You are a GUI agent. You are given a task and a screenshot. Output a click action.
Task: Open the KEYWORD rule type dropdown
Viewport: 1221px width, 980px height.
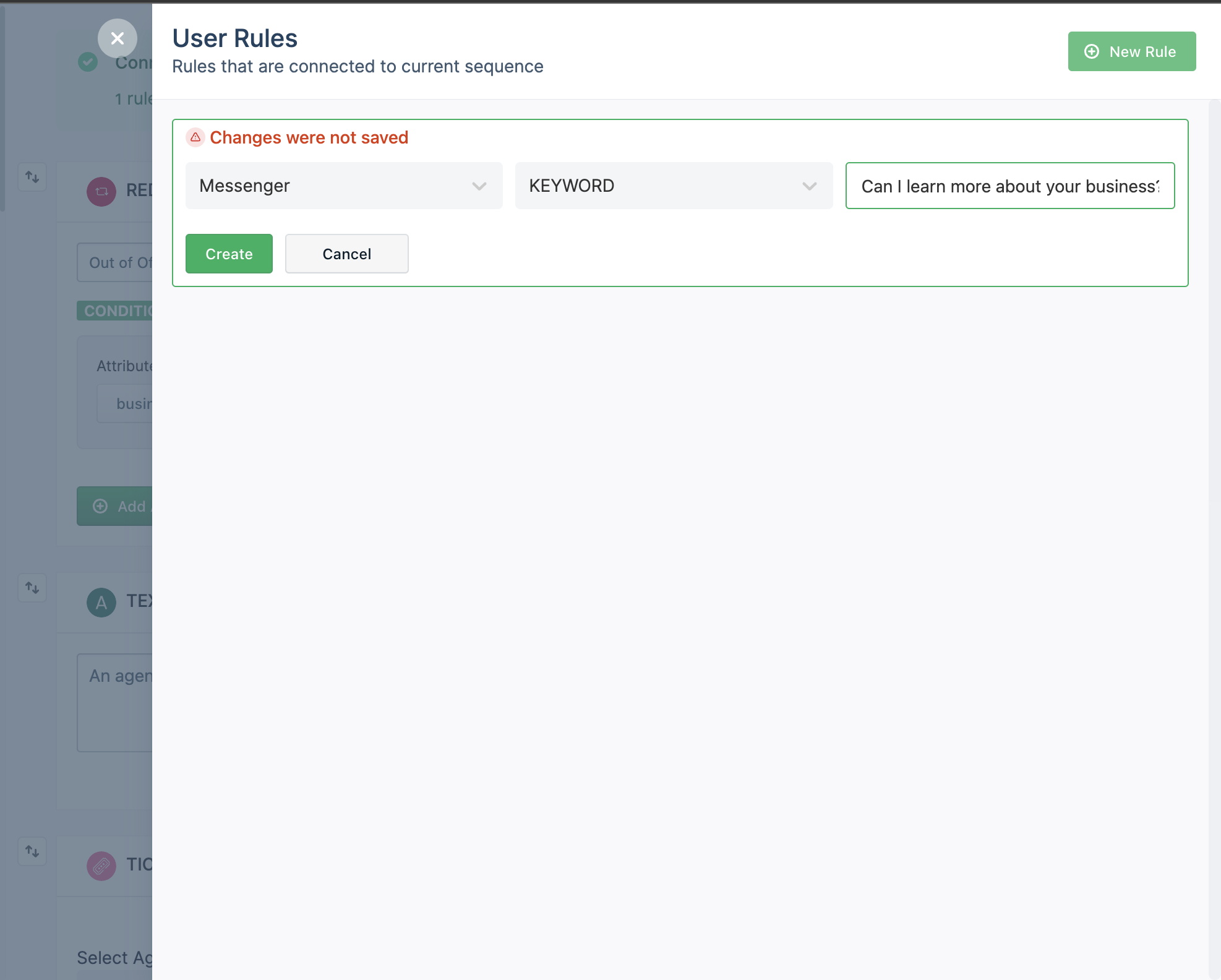(x=673, y=186)
